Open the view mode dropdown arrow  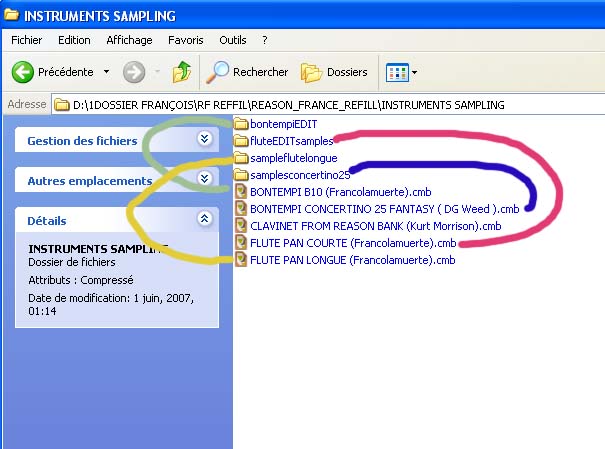(x=414, y=72)
